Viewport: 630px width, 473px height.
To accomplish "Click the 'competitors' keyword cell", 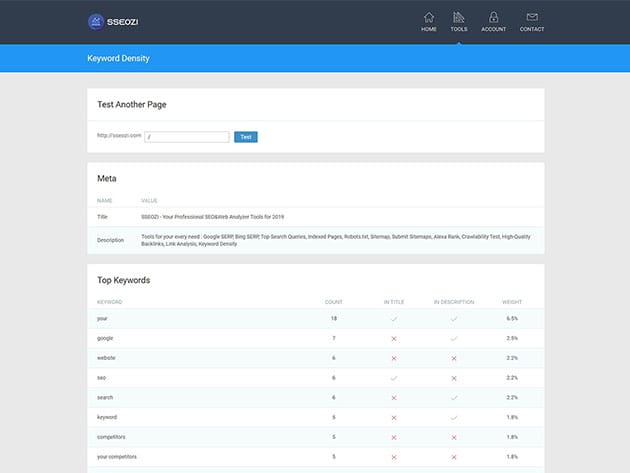I will tap(111, 436).
